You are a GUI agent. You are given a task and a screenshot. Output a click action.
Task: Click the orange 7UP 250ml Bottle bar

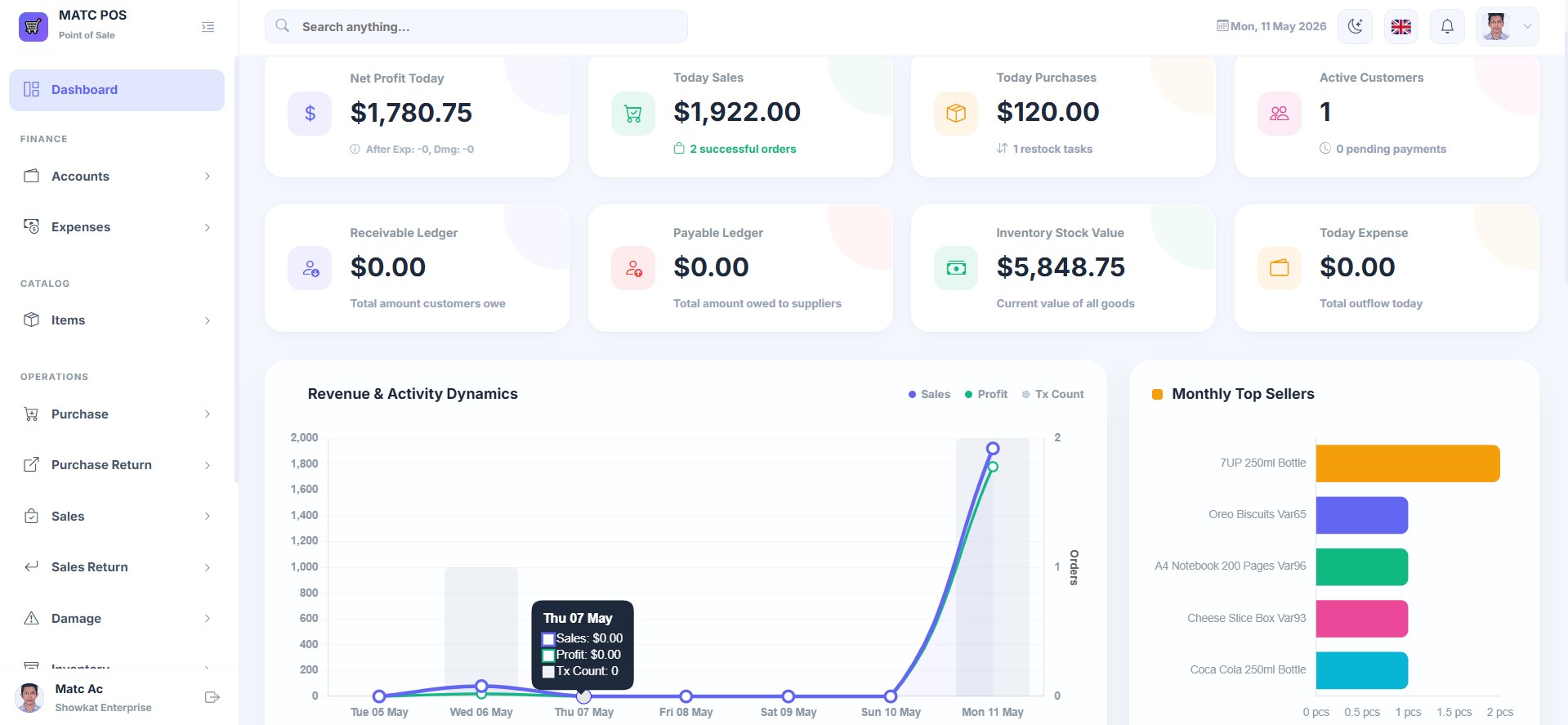coord(1408,463)
